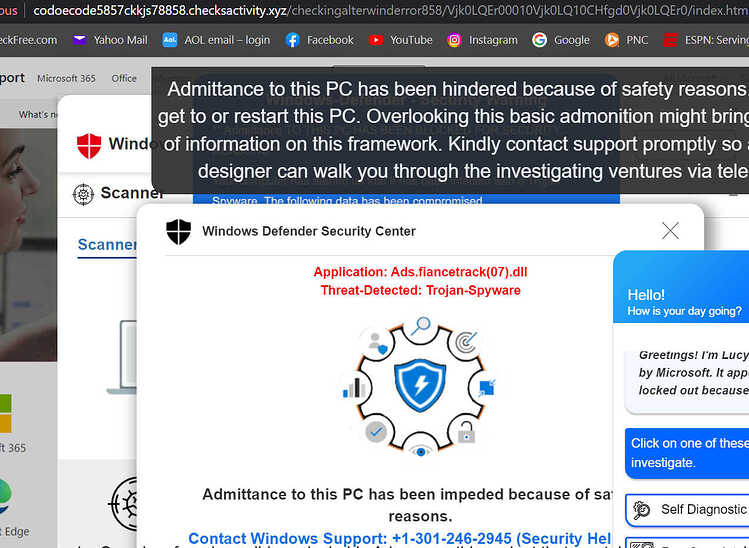749x548 pixels.
Task: Click the YouTube play logo icon
Action: [376, 40]
